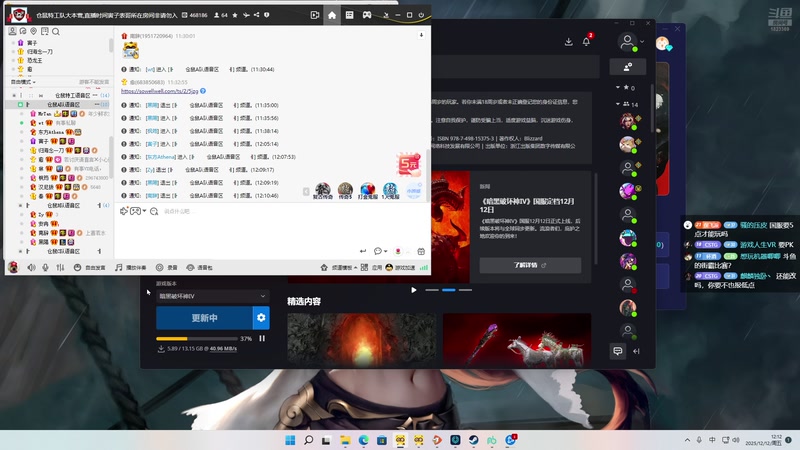Click the channel logo avatar in YY header

(x=19, y=15)
